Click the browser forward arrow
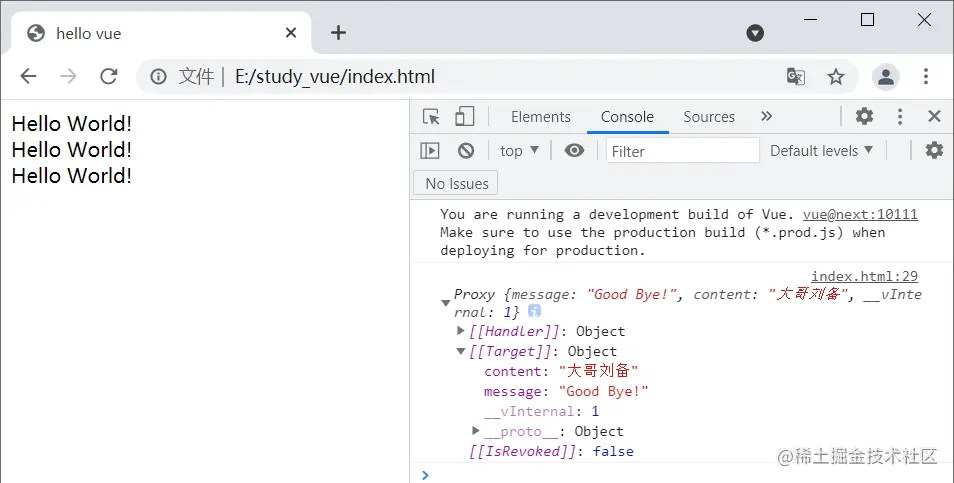Image resolution: width=954 pixels, height=483 pixels. [68, 76]
